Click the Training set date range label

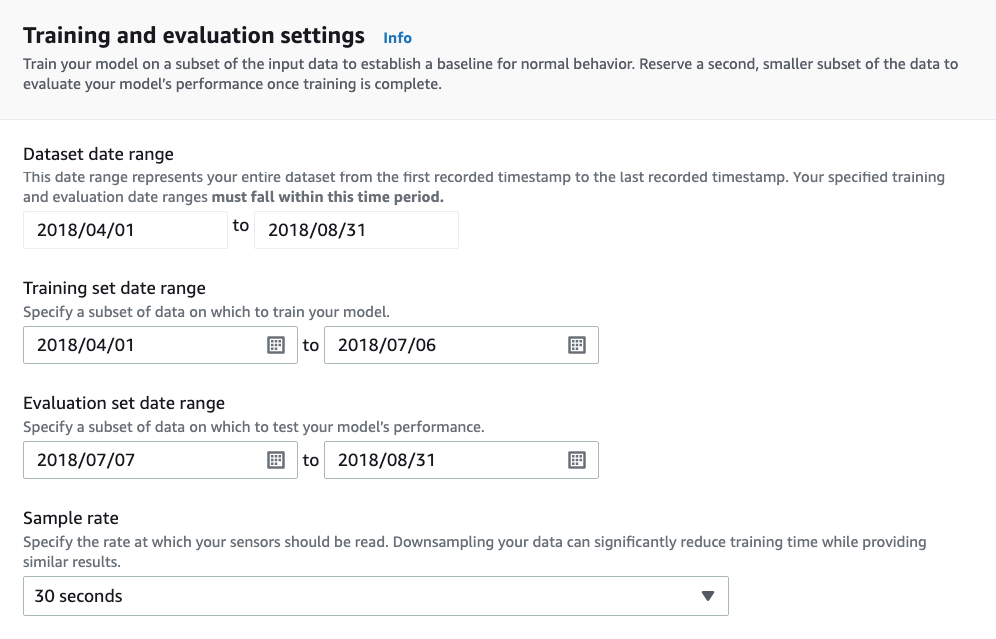click(114, 288)
